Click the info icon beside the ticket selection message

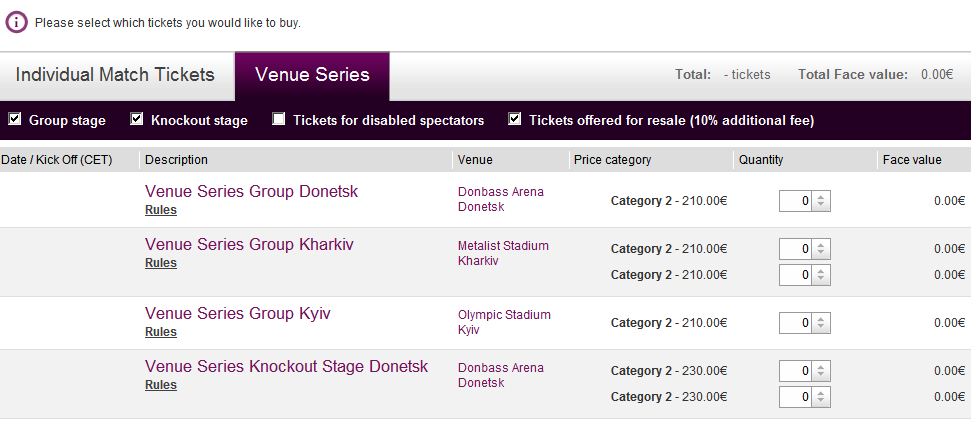click(x=17, y=21)
